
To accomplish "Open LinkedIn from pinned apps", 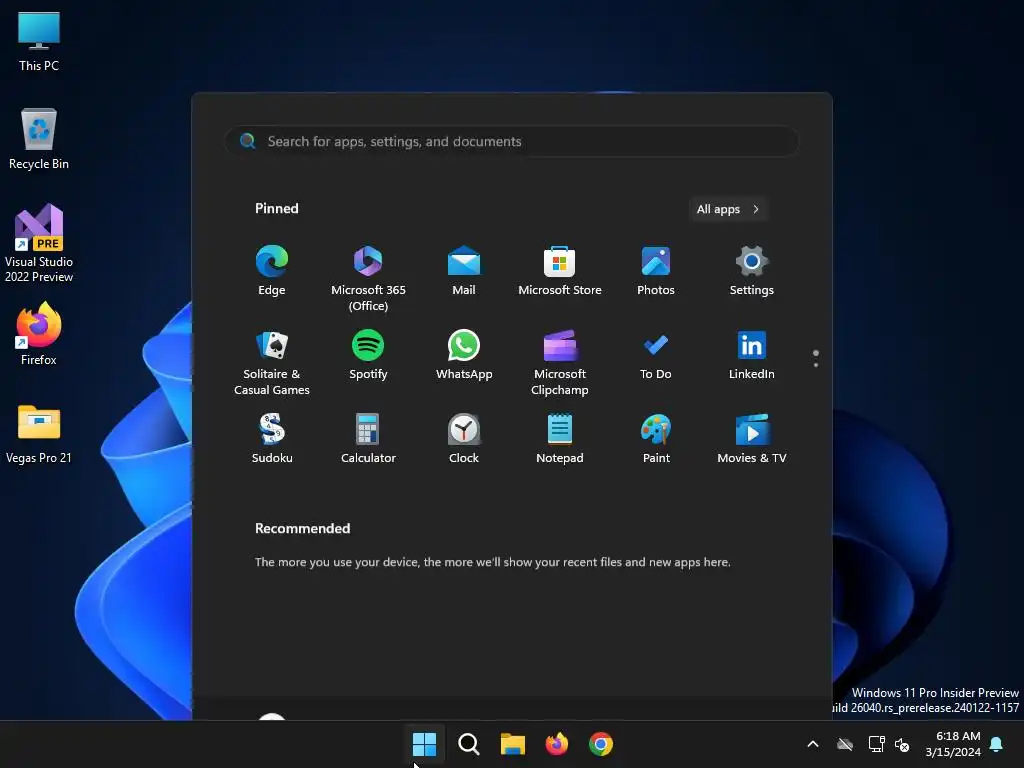I will pyautogui.click(x=752, y=355).
